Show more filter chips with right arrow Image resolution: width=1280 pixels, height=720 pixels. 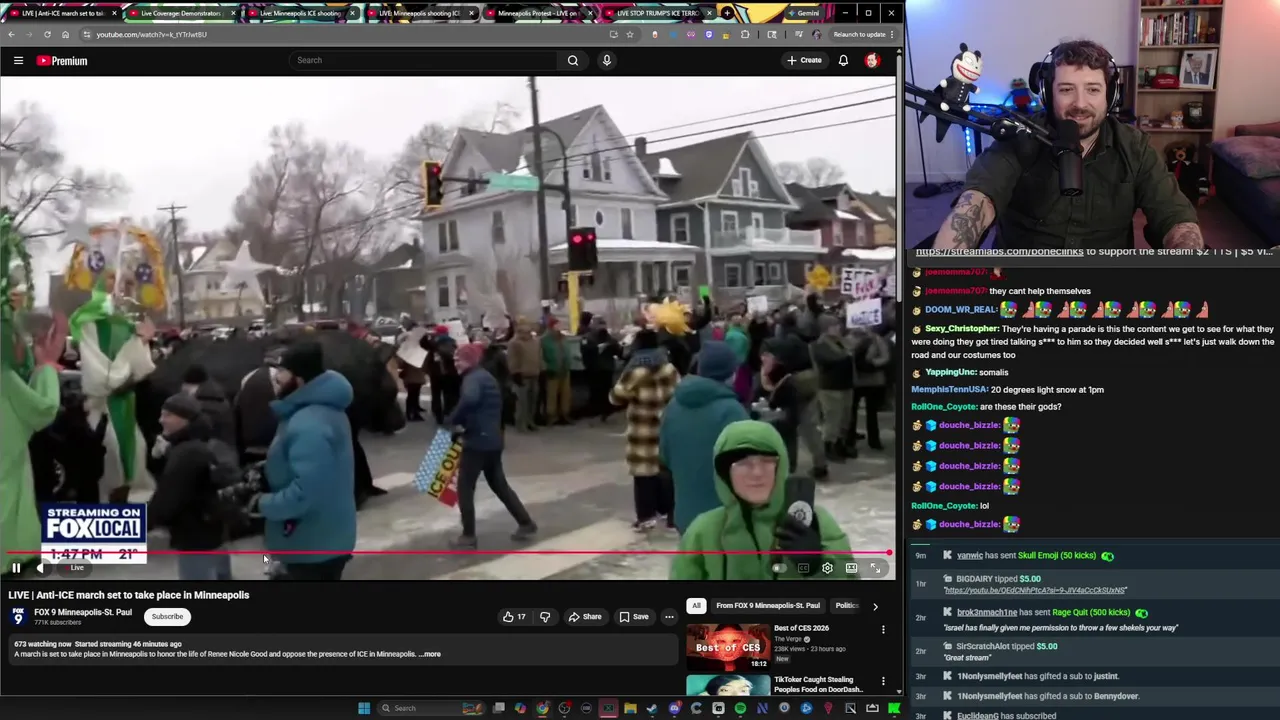coord(875,606)
